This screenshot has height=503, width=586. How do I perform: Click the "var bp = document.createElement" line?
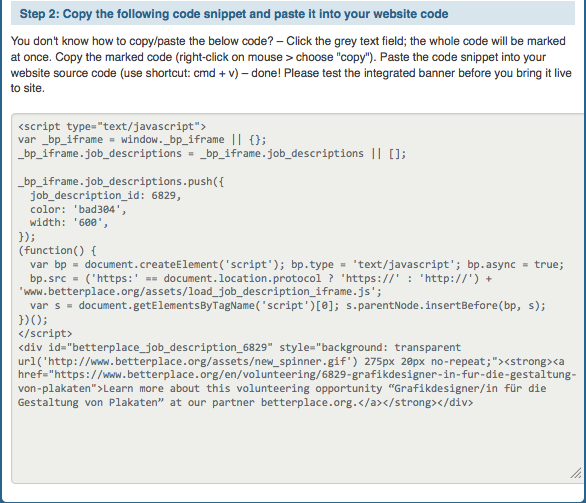297,265
